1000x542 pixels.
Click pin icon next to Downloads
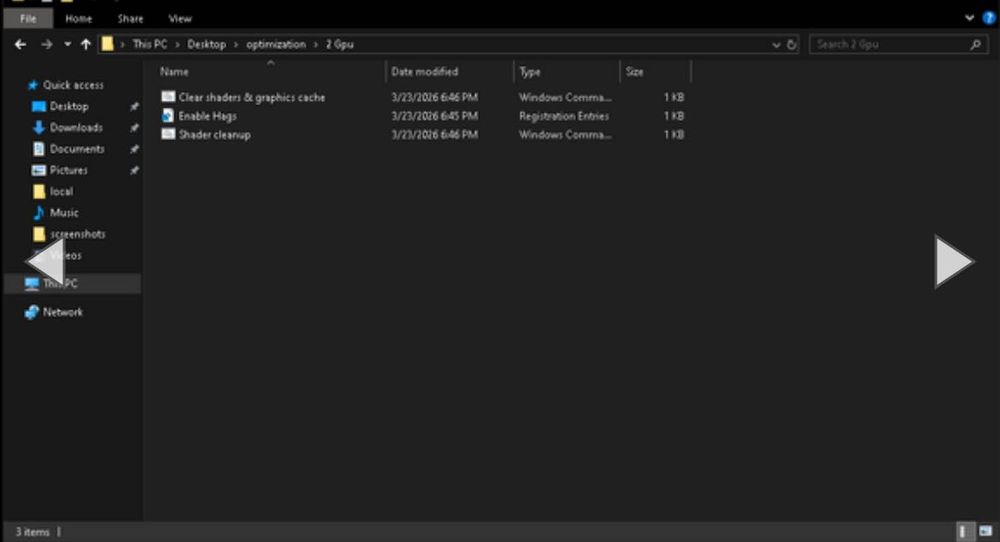tap(134, 128)
